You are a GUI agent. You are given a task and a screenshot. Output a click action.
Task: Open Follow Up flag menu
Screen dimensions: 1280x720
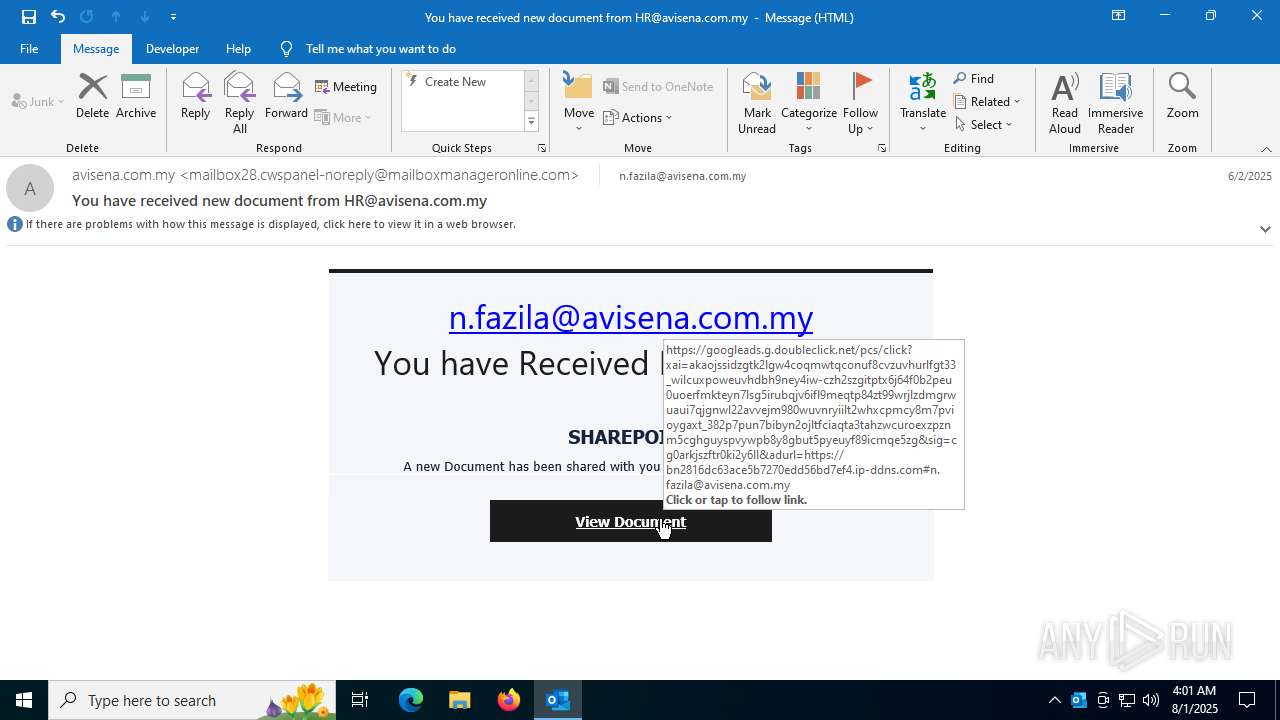(860, 103)
